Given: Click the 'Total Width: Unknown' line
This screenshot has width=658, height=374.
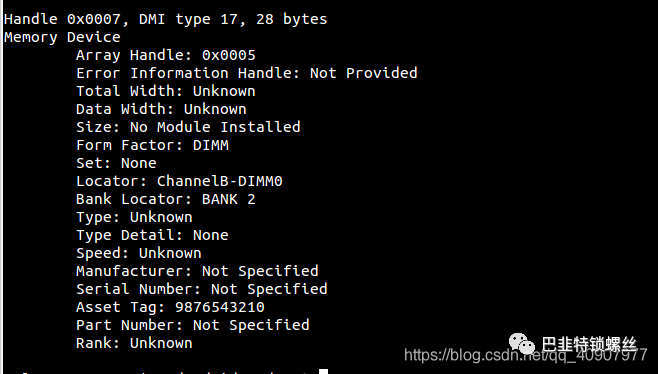Looking at the screenshot, I should coord(166,92).
